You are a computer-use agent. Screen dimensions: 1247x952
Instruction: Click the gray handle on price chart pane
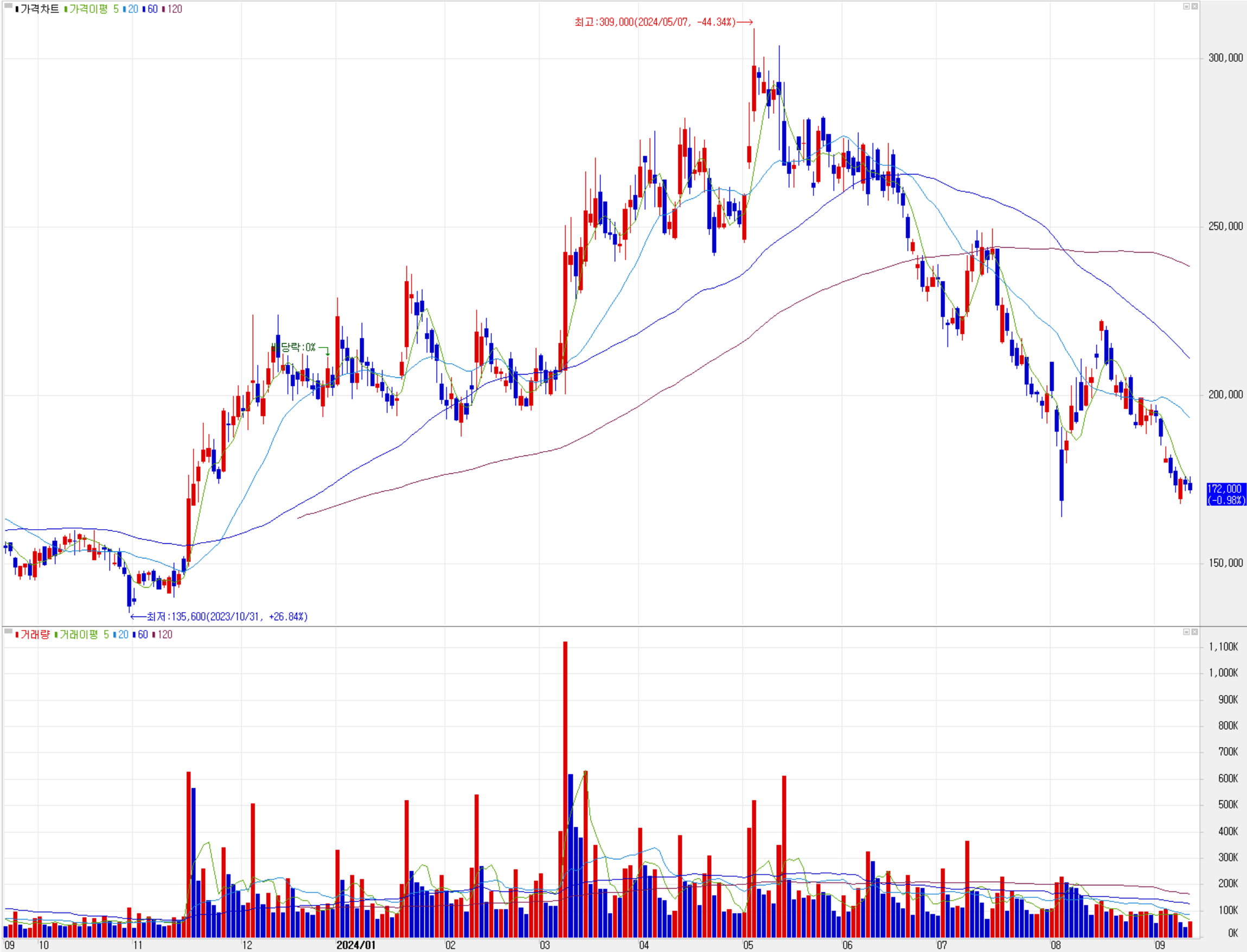pyautogui.click(x=8, y=5)
